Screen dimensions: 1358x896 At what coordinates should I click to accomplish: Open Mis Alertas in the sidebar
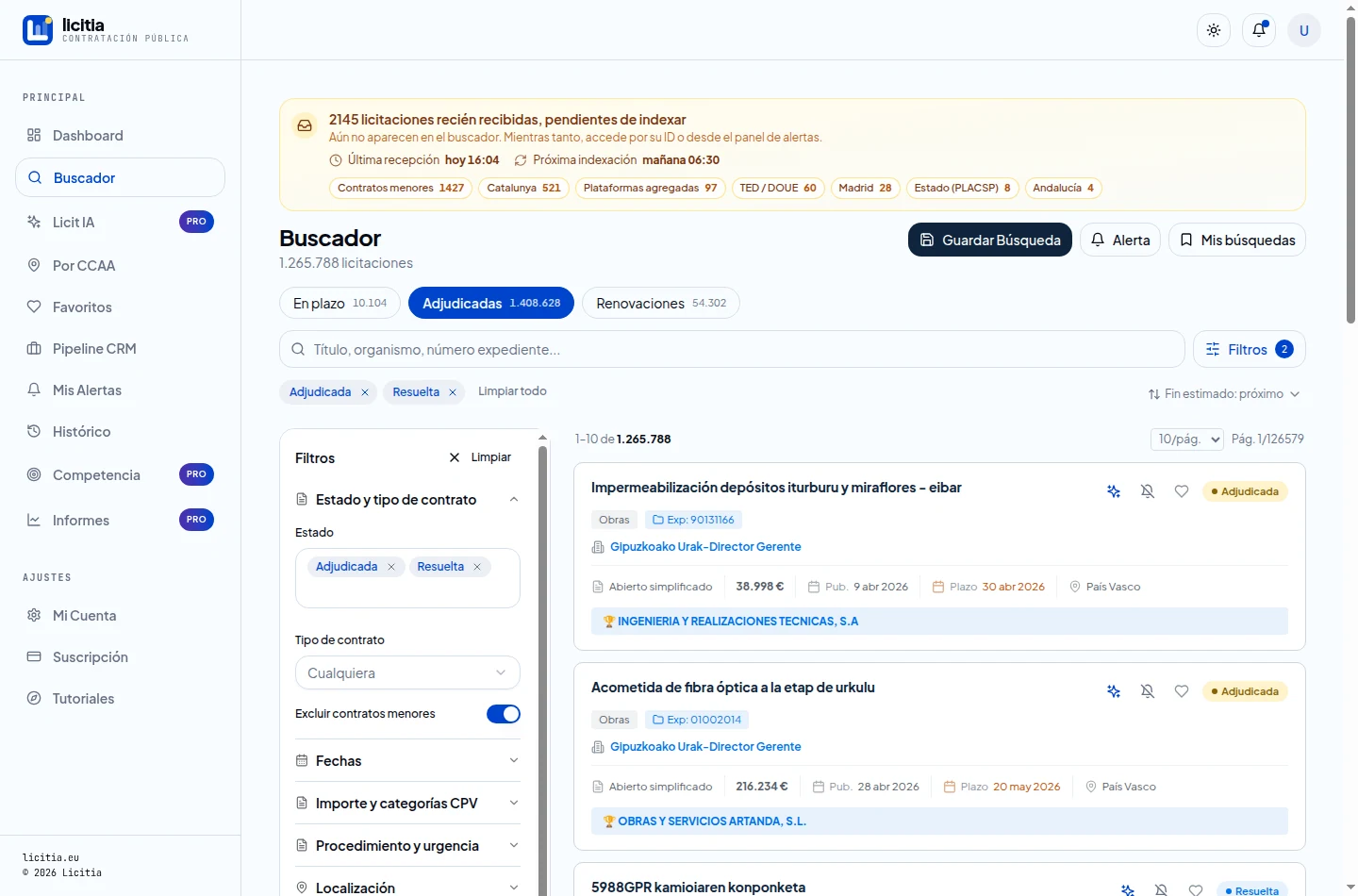tap(120, 390)
